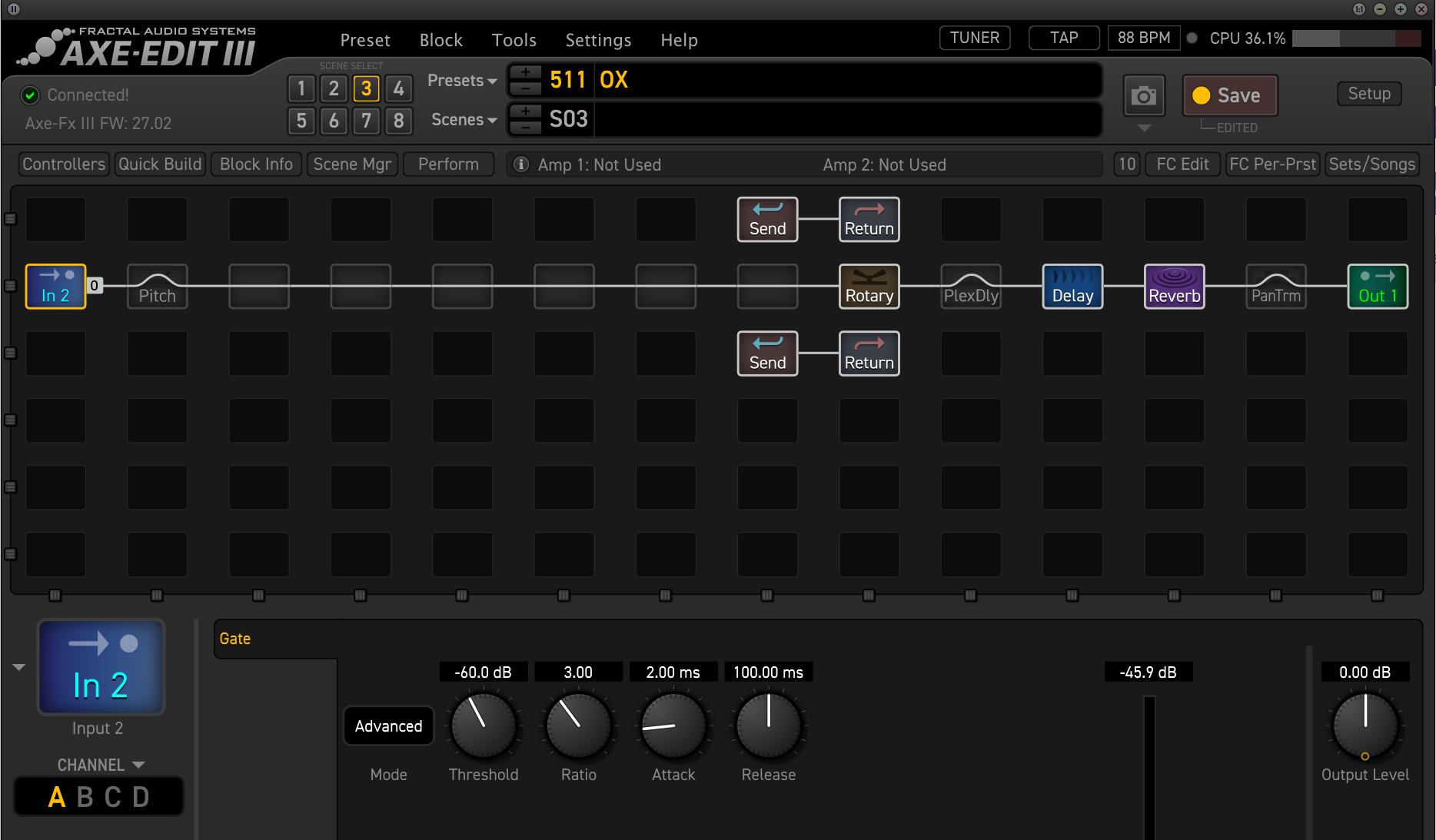
Task: Select the PlexDly block
Action: (971, 287)
